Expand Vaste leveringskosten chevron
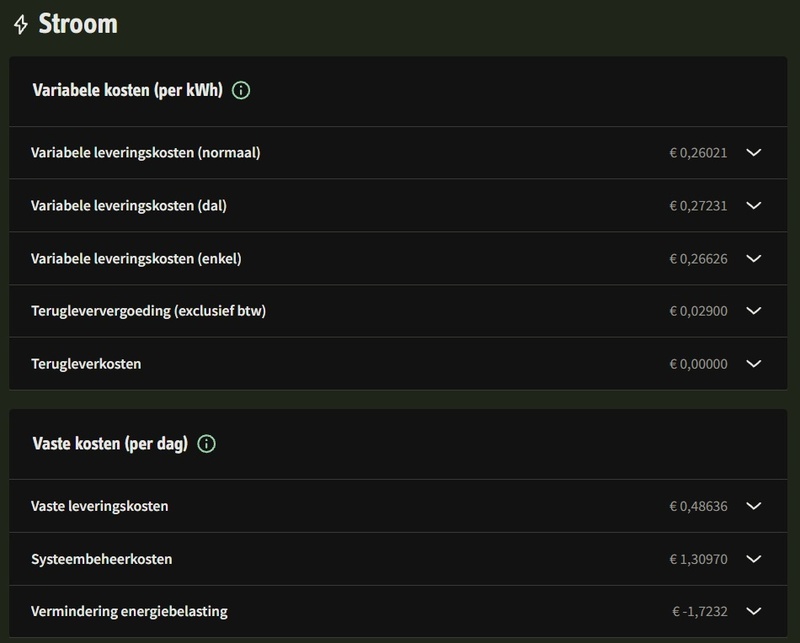 tap(754, 506)
